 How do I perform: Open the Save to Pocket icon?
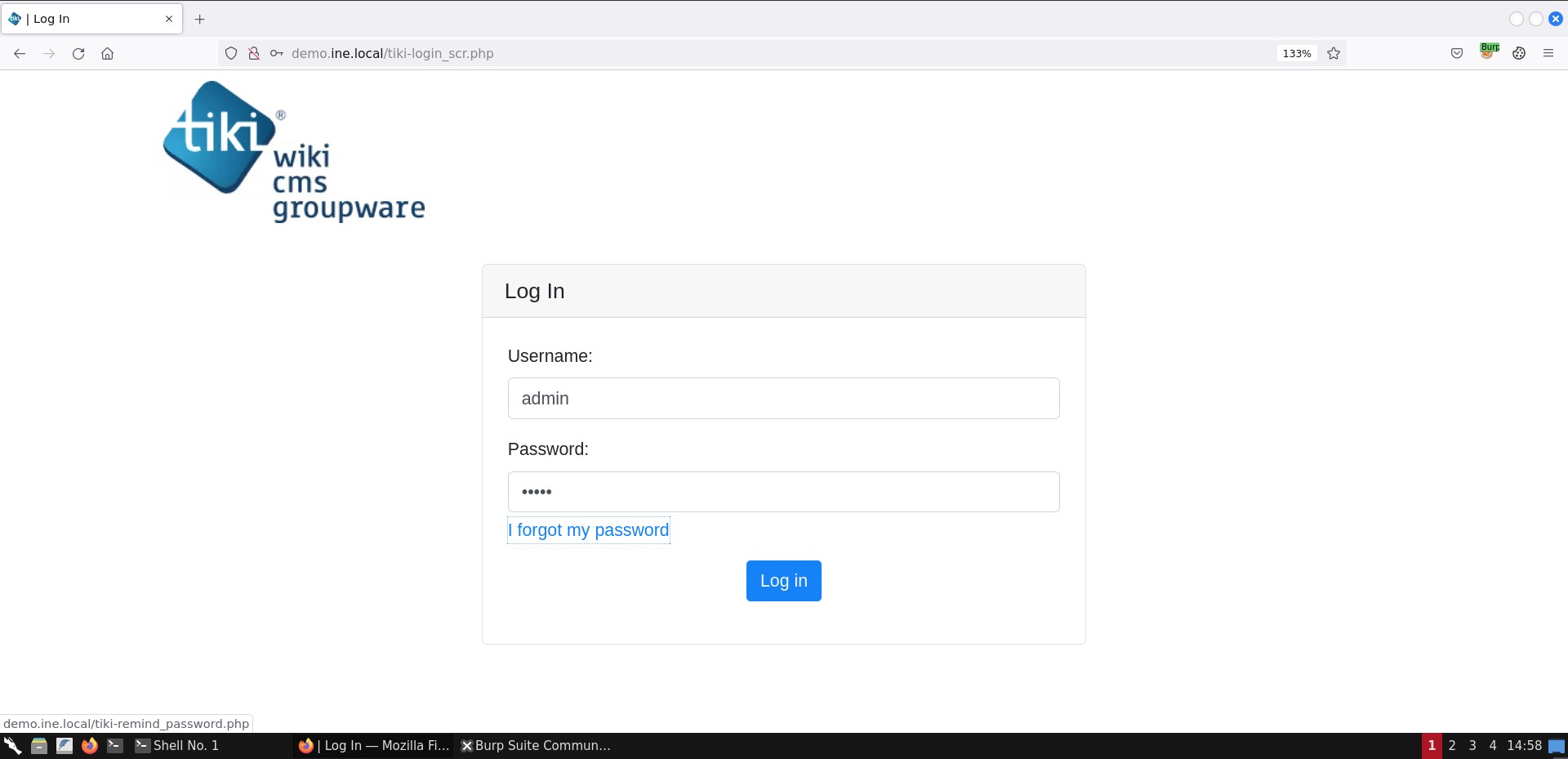(1456, 54)
